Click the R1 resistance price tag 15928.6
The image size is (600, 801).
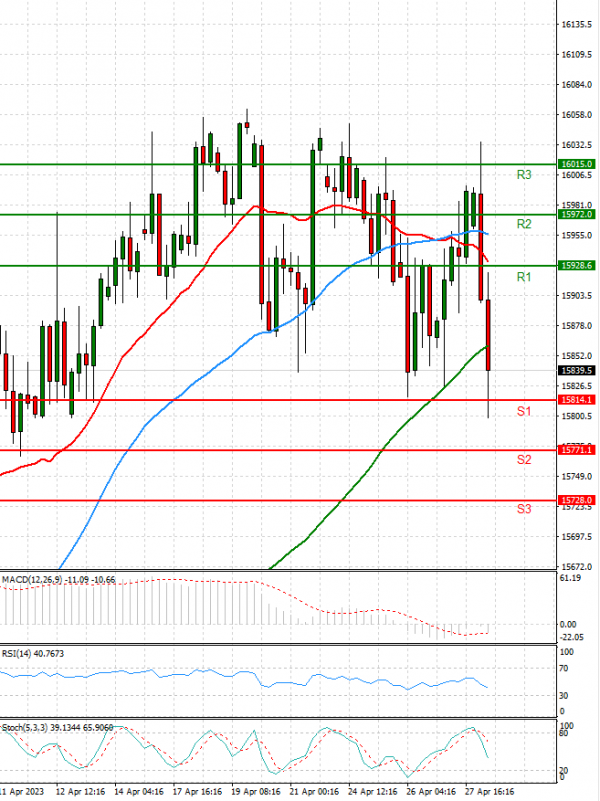[577, 265]
